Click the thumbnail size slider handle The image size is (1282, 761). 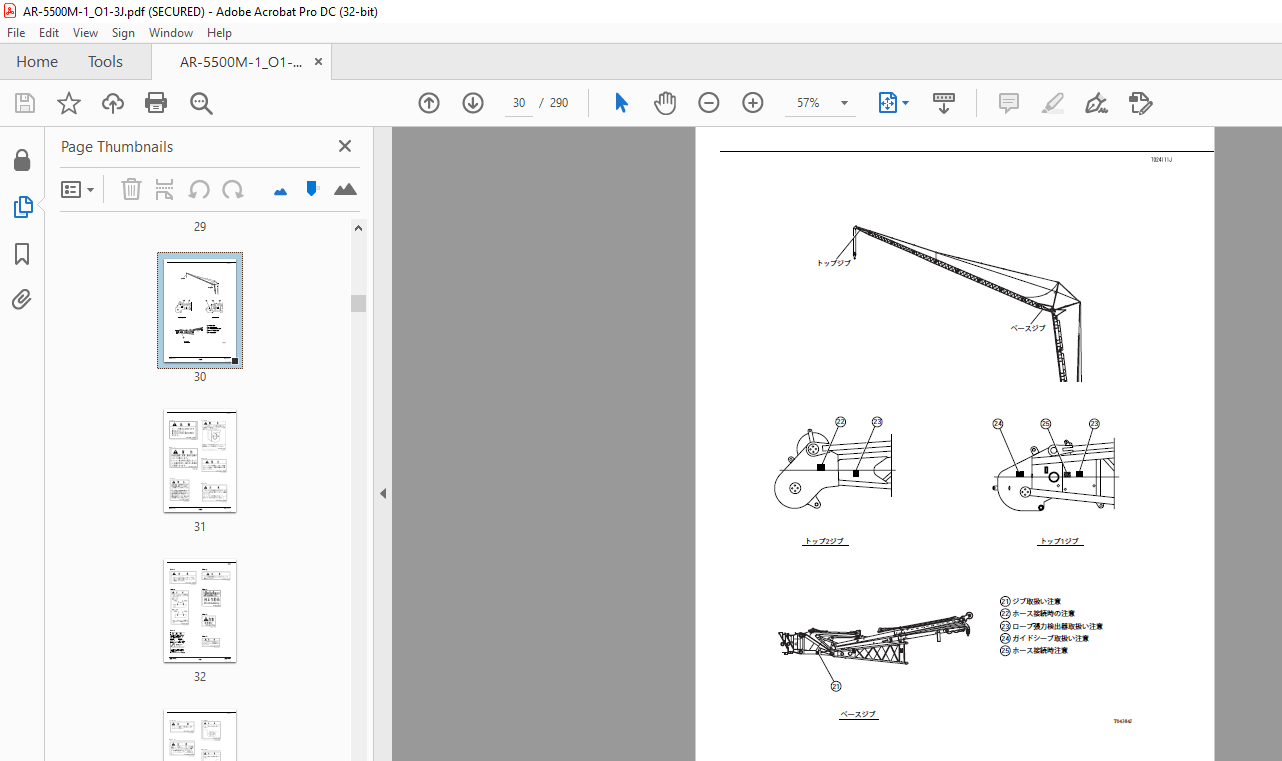click(312, 188)
